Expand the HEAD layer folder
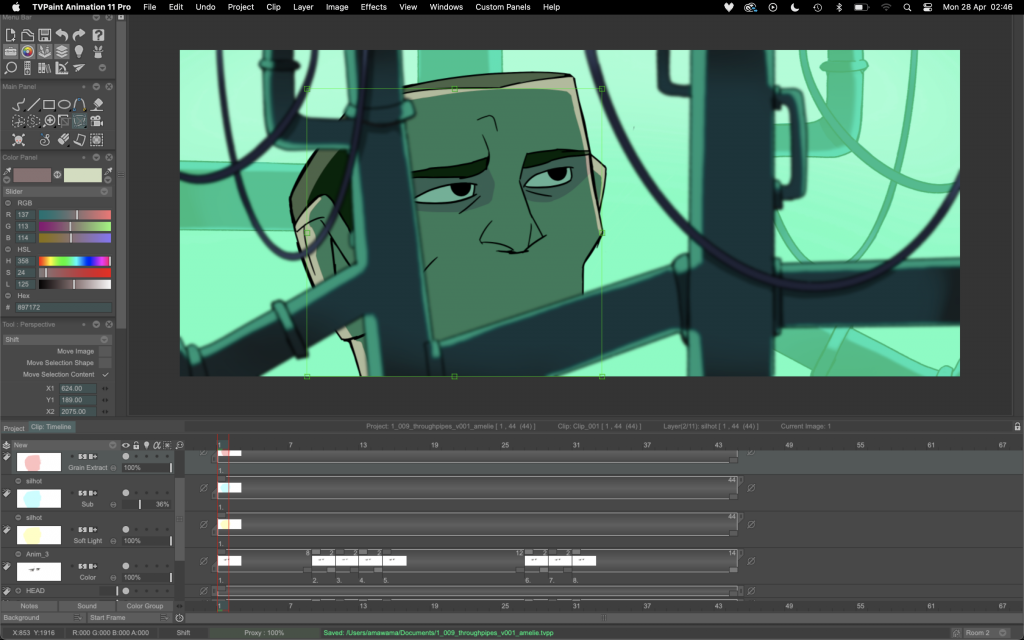Image resolution: width=1024 pixels, height=640 pixels. [18, 591]
